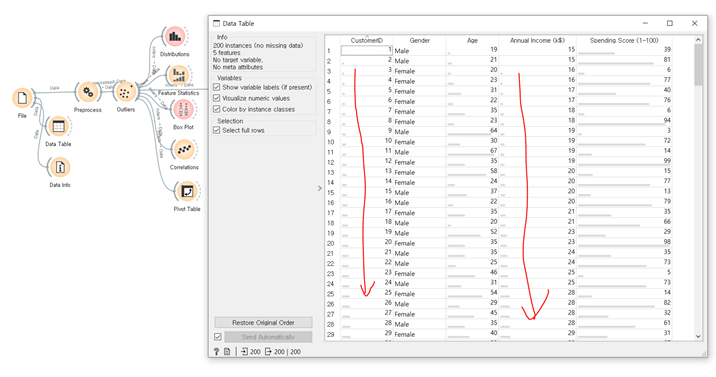Viewport: 716px width, 377px height.
Task: Click CustomerID cell 15 in row 15
Action: click(x=367, y=193)
